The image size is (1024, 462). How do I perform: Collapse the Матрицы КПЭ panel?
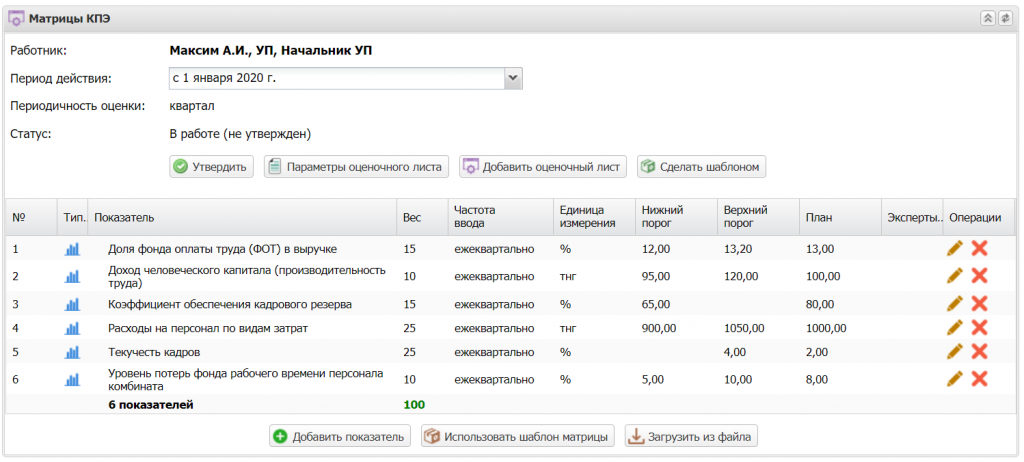[x=987, y=18]
